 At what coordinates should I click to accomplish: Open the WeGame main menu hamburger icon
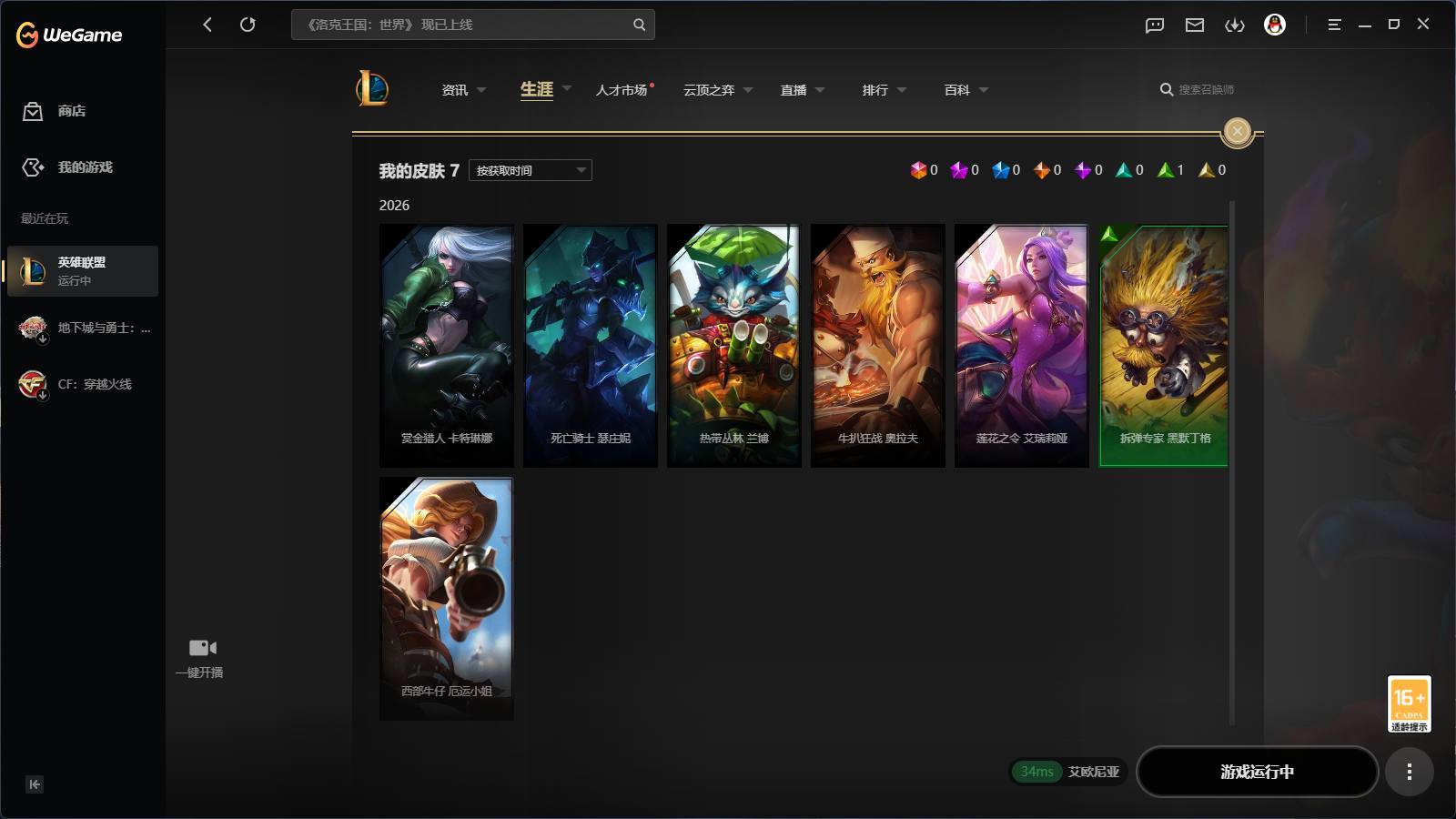point(1334,25)
